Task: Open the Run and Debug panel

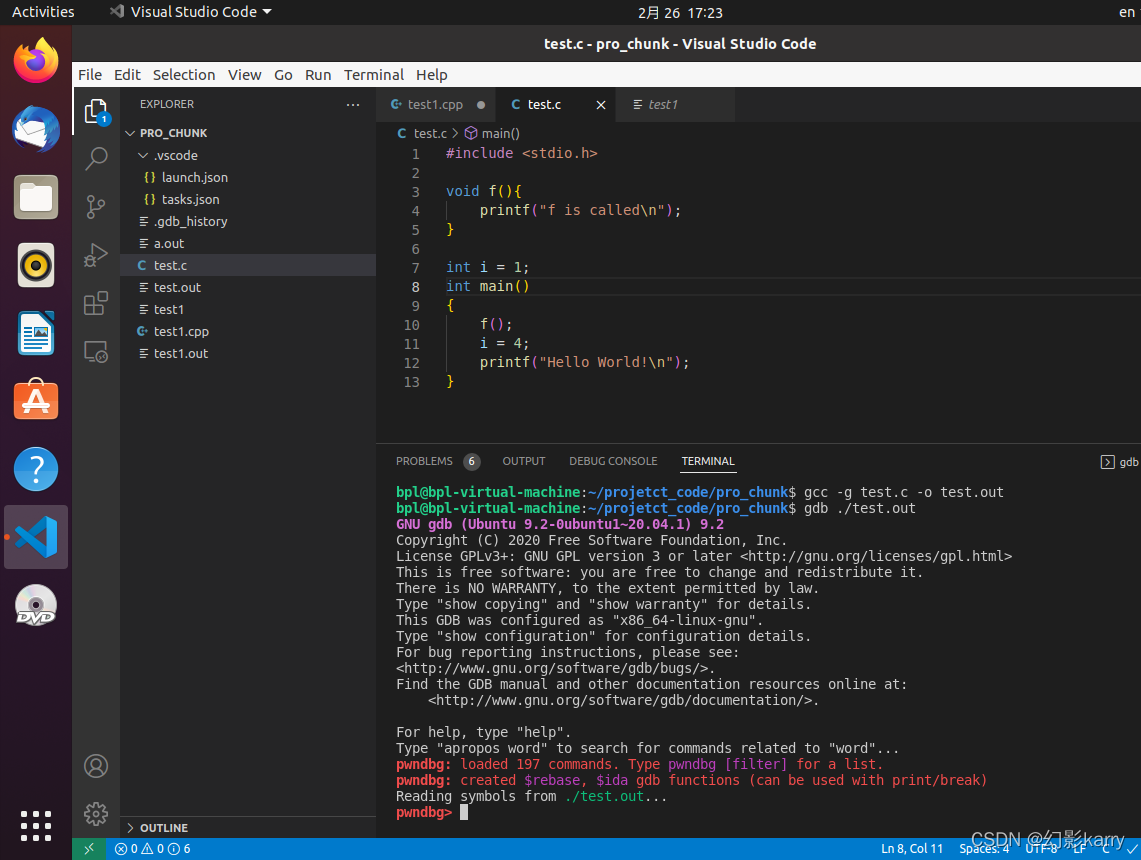Action: [x=95, y=256]
